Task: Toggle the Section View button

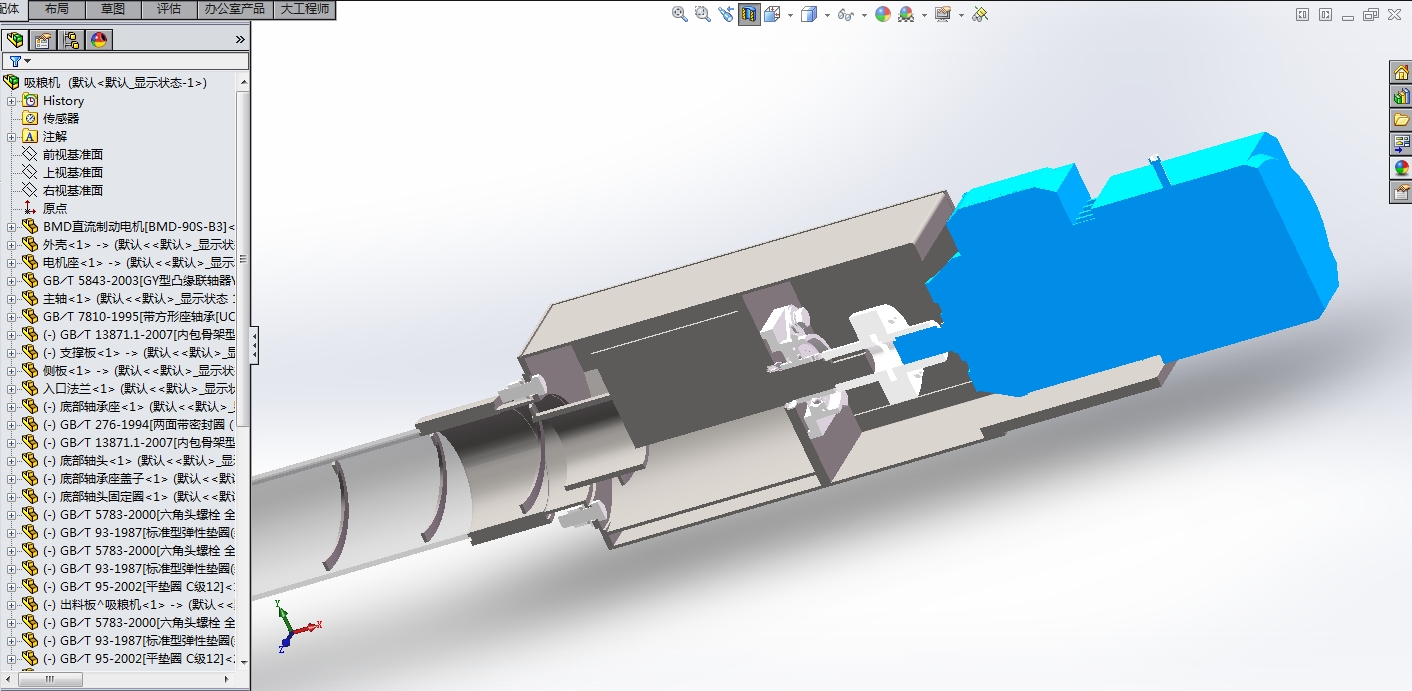Action: (749, 14)
